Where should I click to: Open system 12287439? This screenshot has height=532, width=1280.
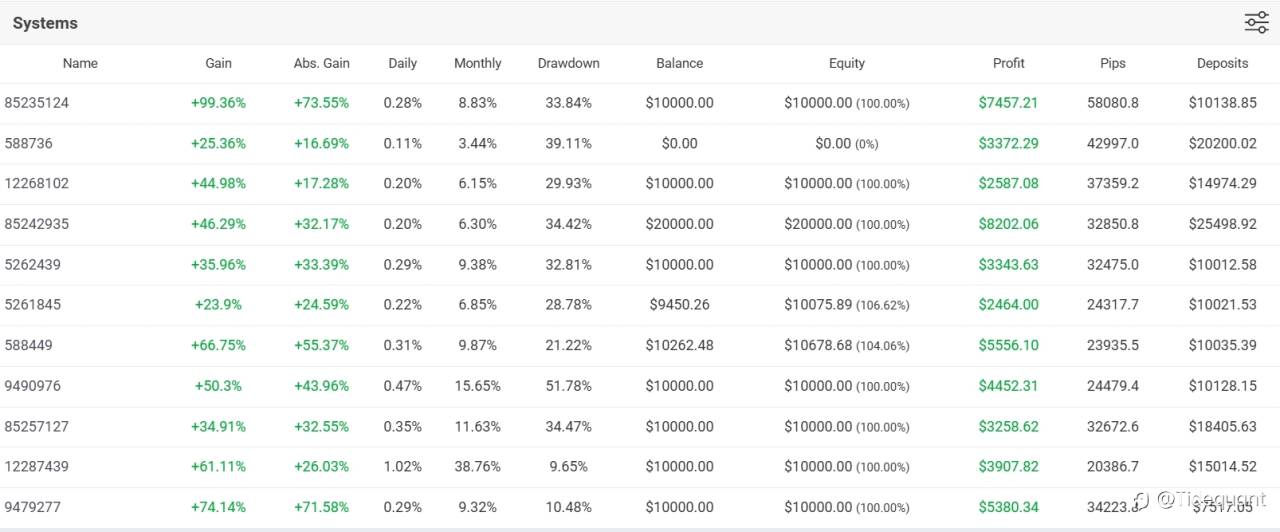pos(37,466)
